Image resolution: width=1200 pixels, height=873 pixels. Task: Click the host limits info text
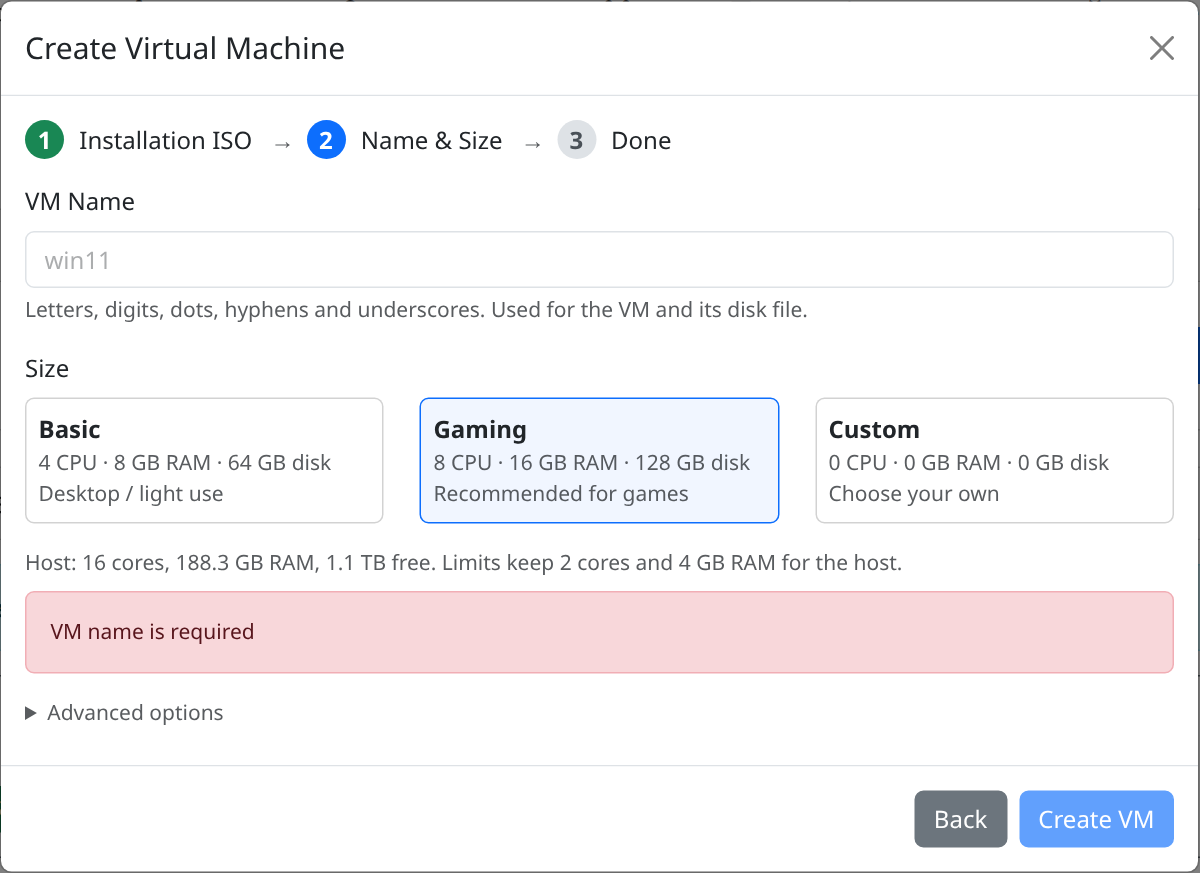[x=463, y=563]
